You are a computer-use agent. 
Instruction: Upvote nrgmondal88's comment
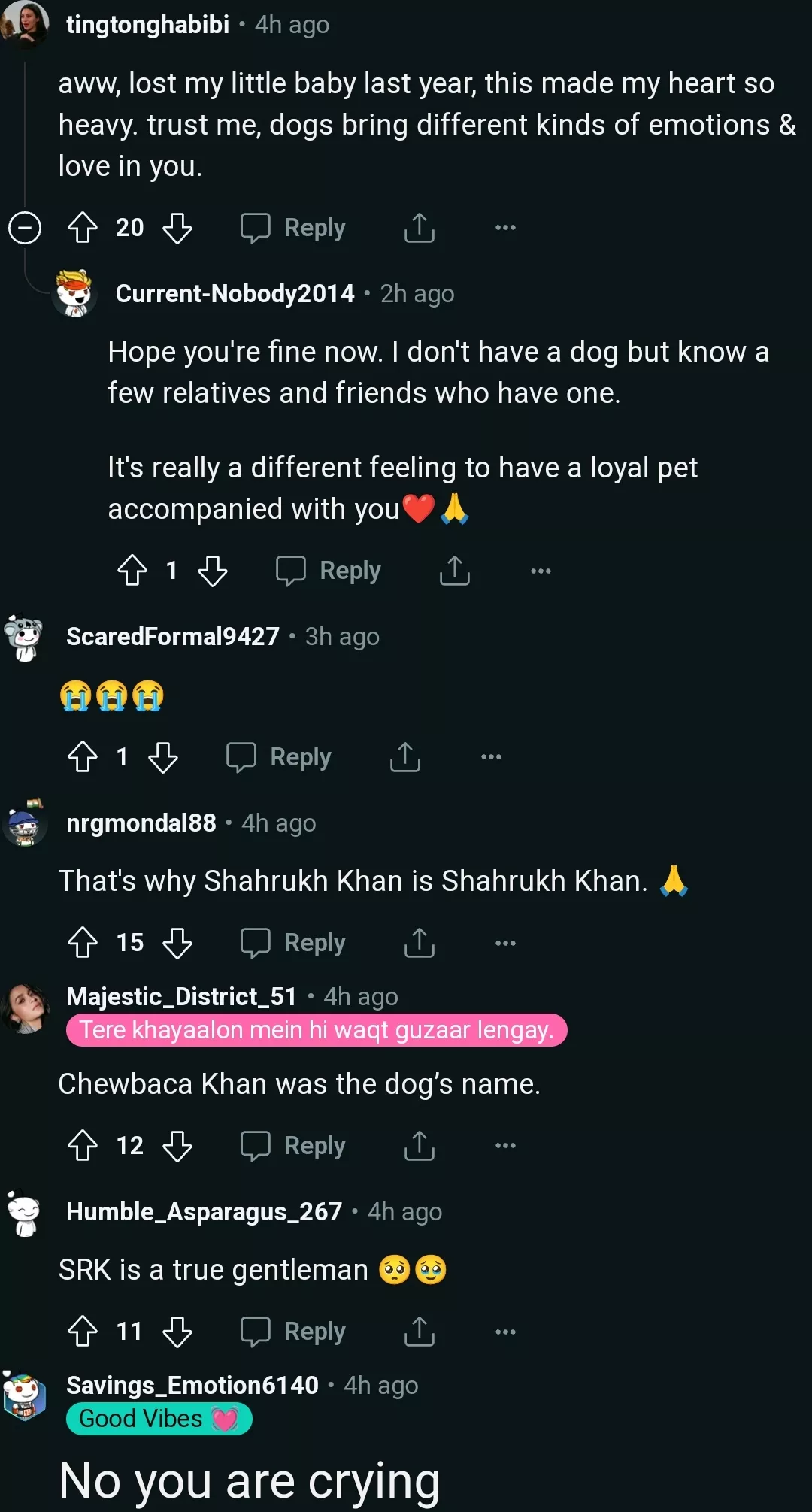click(83, 942)
